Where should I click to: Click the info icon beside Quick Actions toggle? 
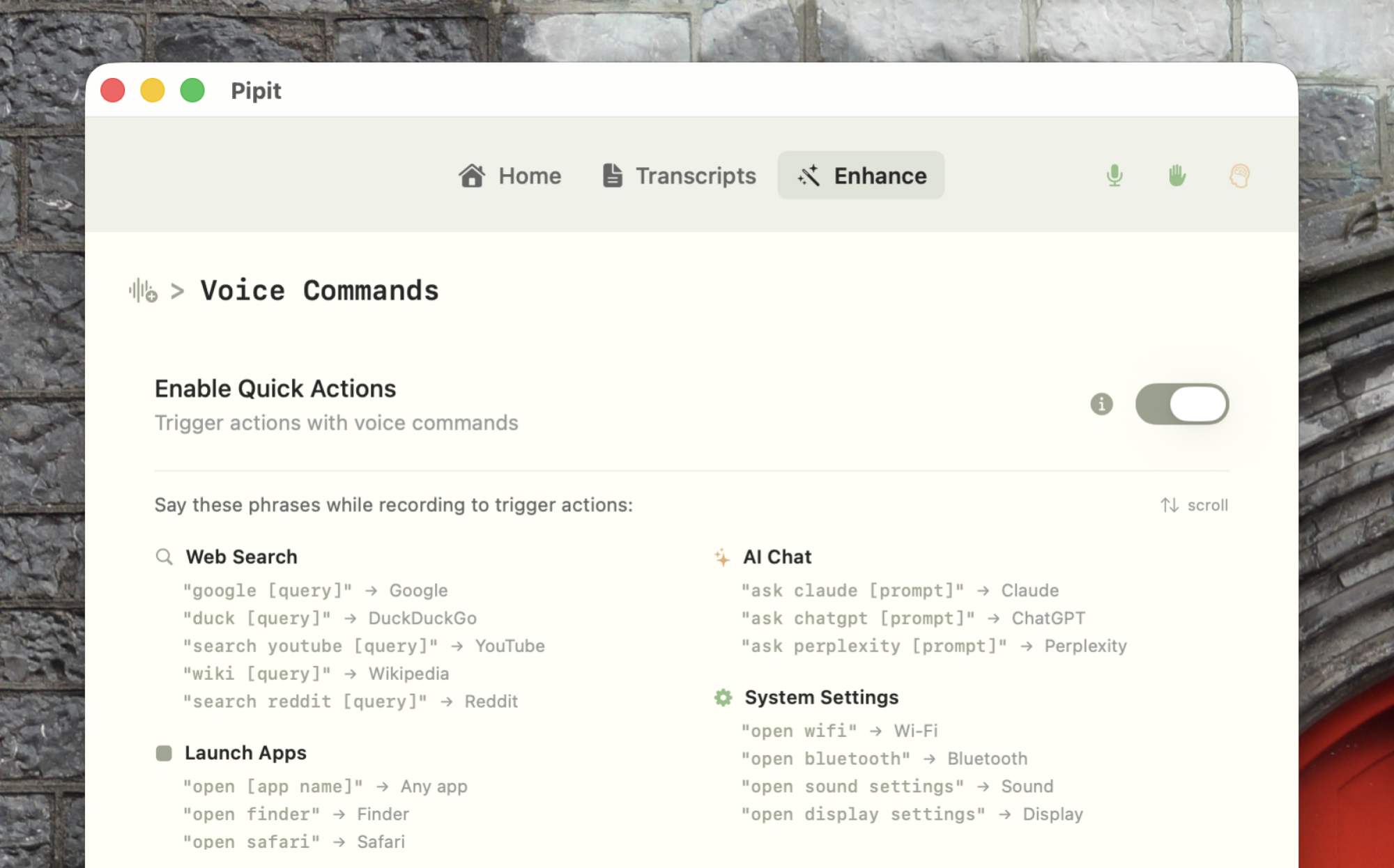point(1101,404)
